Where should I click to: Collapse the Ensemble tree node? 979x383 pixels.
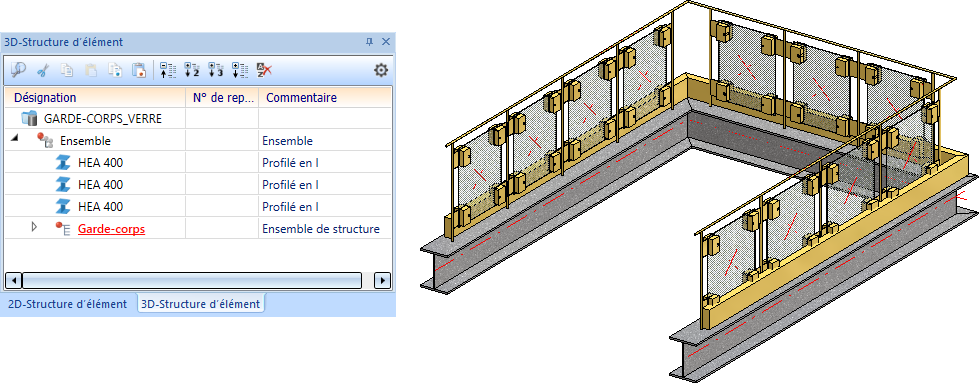14,141
